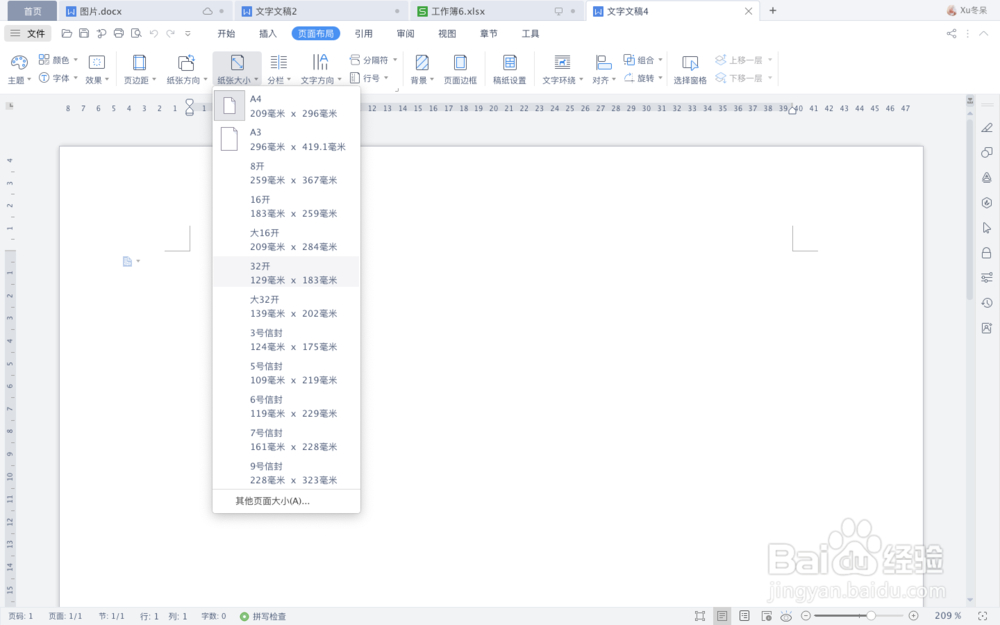Switch to the 审阅 tab
Screen dimensions: 1000x625
click(405, 34)
